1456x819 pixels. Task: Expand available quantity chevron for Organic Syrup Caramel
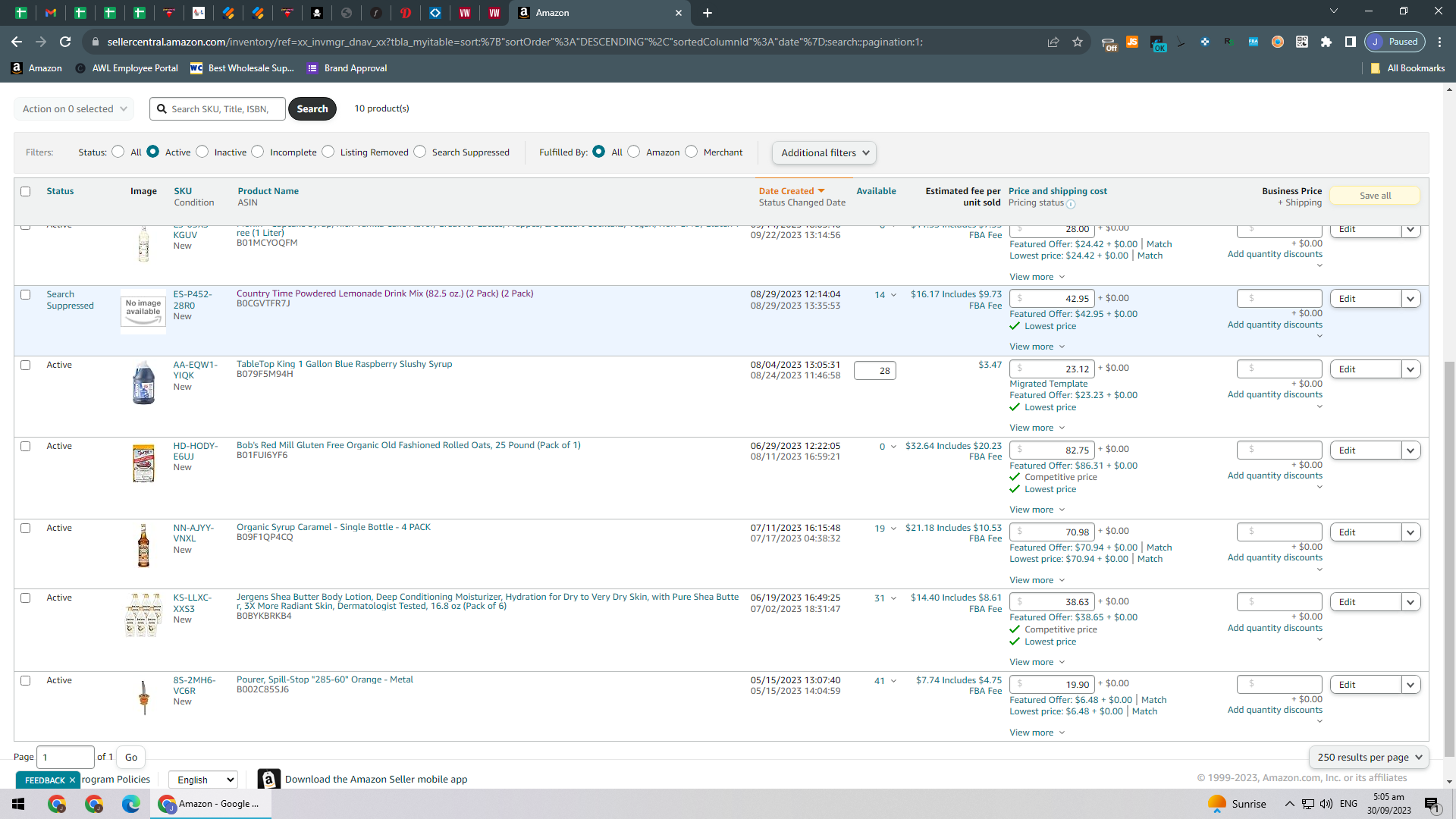click(x=893, y=529)
